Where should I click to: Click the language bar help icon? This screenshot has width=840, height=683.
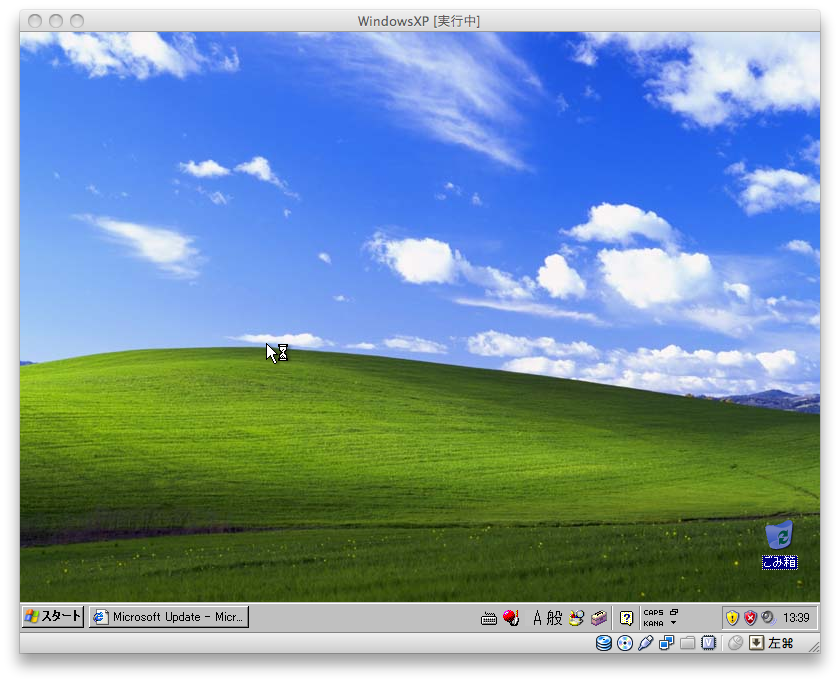(x=626, y=618)
